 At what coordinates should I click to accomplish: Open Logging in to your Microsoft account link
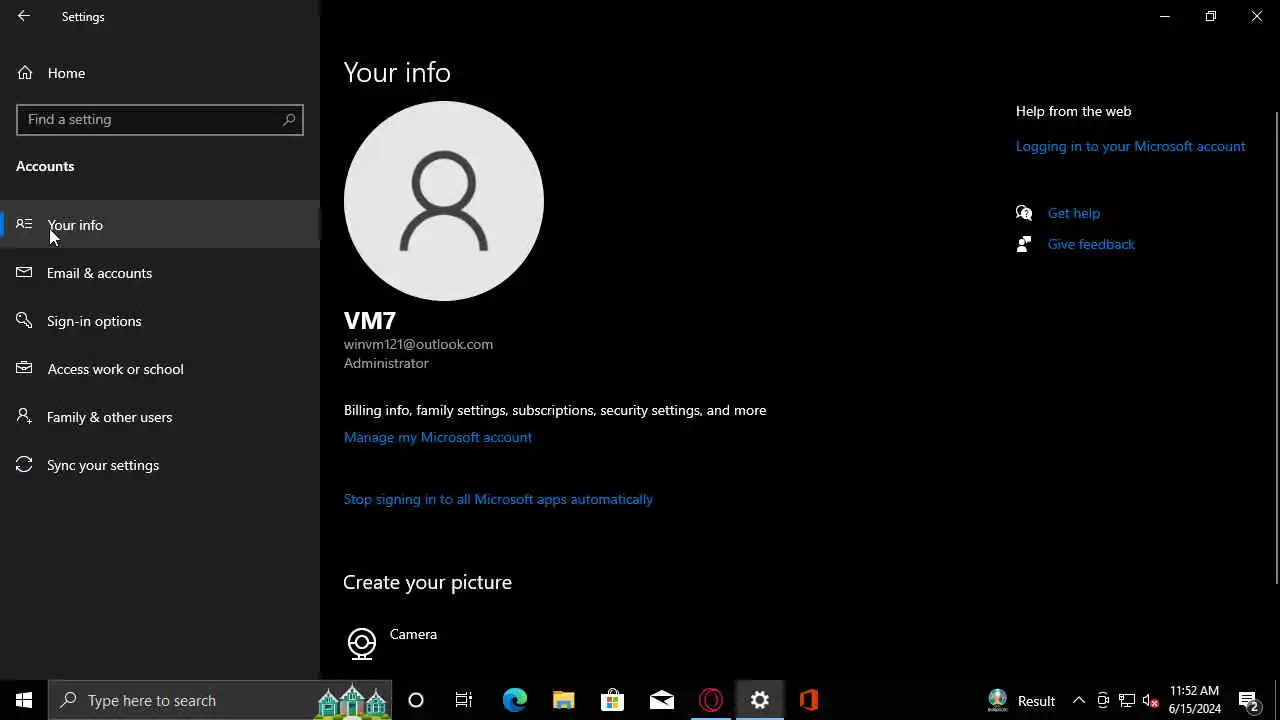point(1130,146)
